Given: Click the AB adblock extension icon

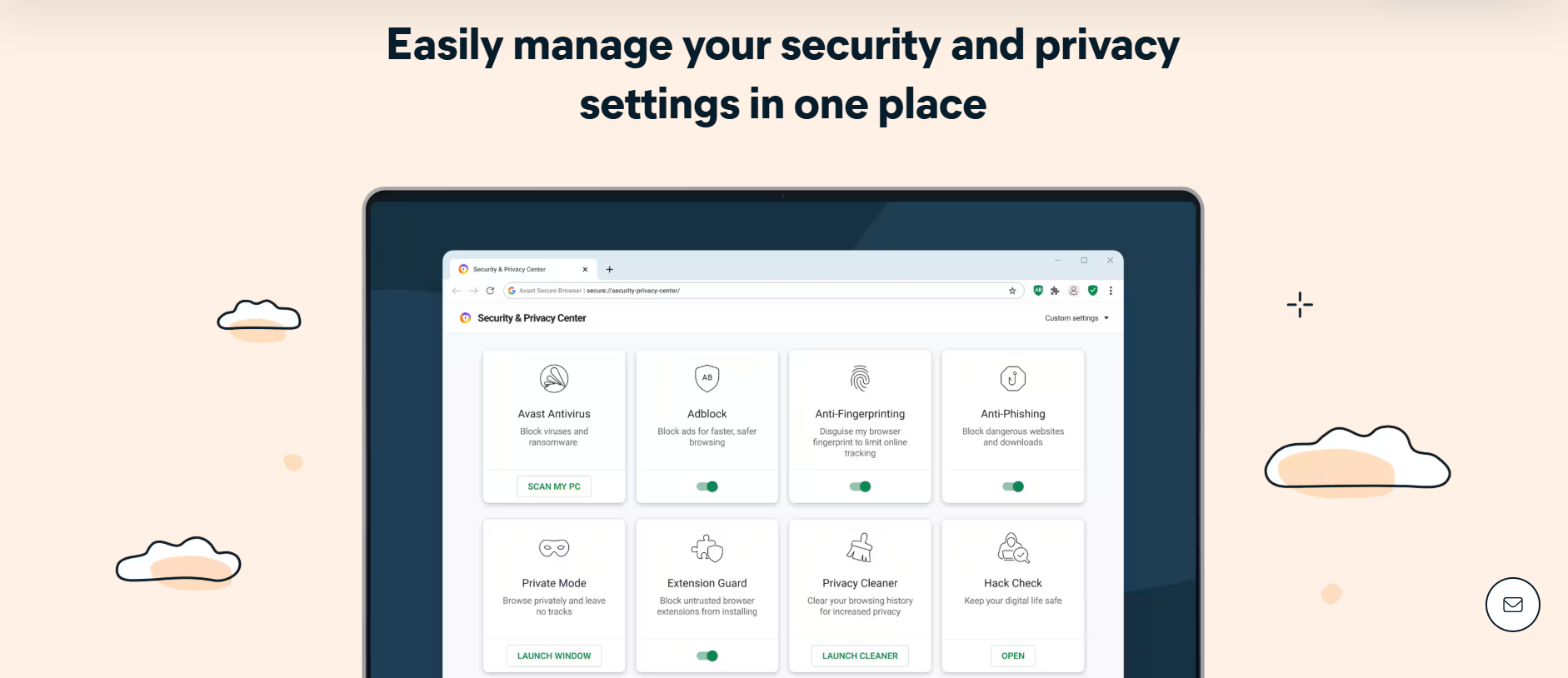Looking at the screenshot, I should tap(1038, 291).
